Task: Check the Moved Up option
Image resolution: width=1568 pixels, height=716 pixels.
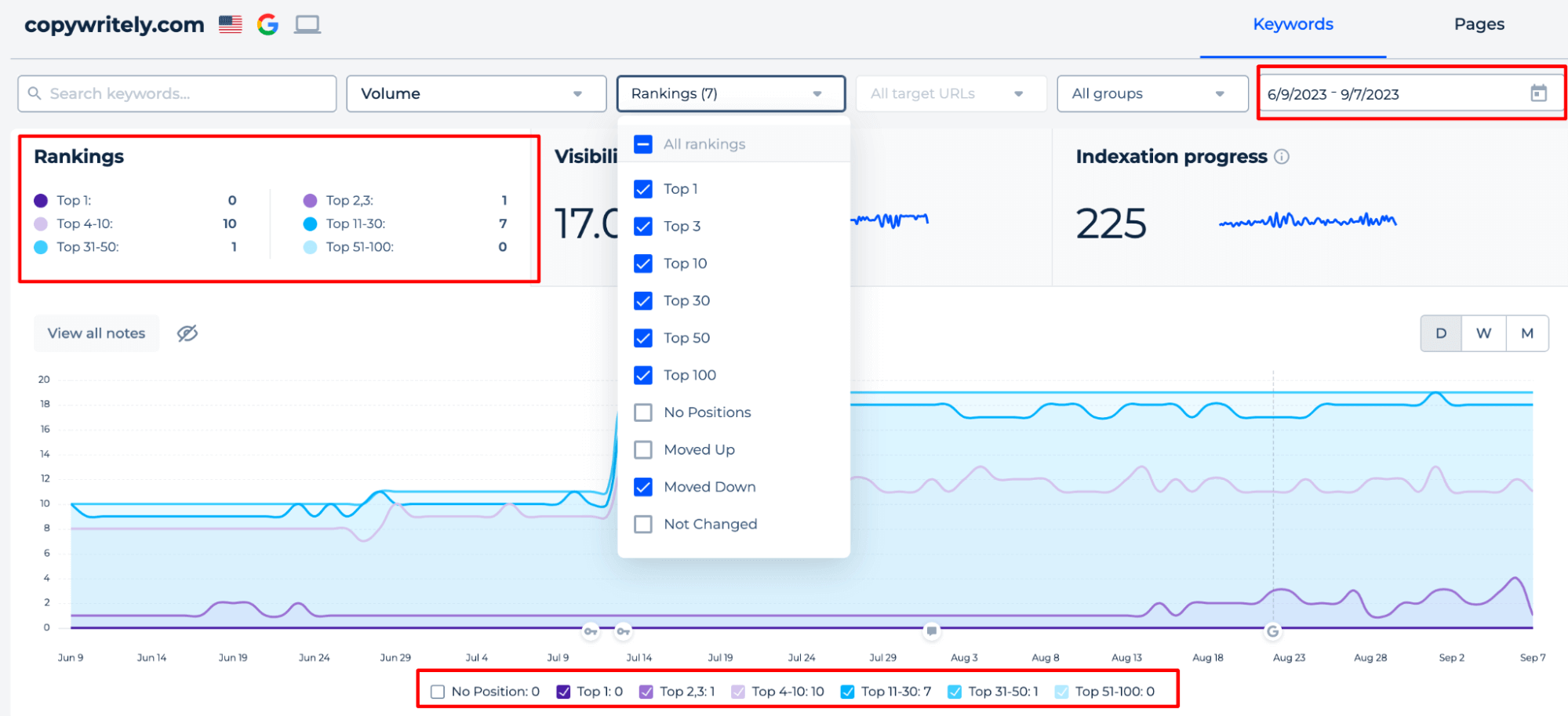Action: coord(643,450)
